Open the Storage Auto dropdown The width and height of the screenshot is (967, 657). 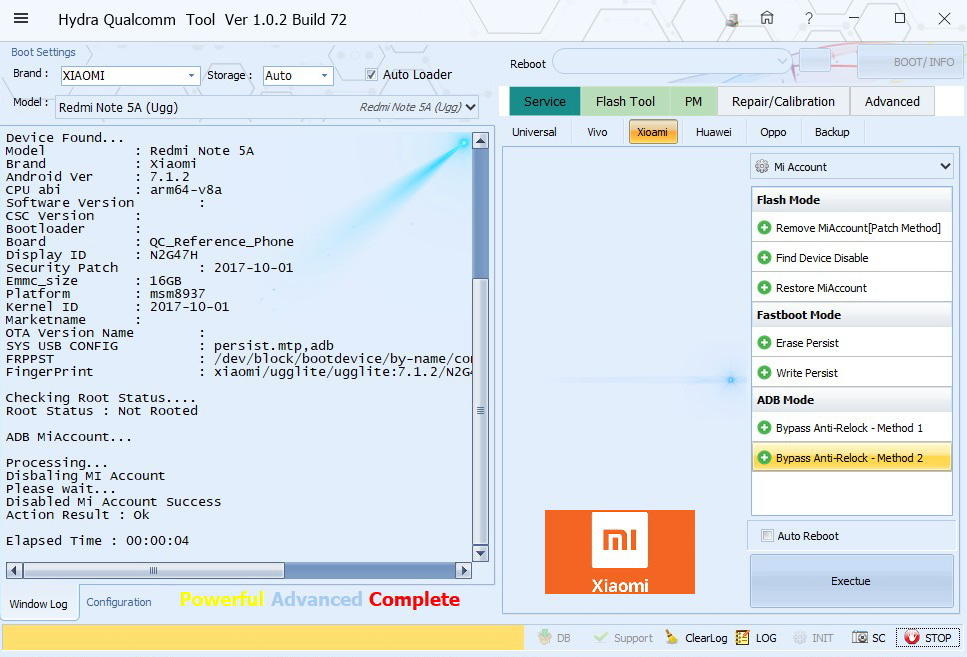click(x=324, y=76)
